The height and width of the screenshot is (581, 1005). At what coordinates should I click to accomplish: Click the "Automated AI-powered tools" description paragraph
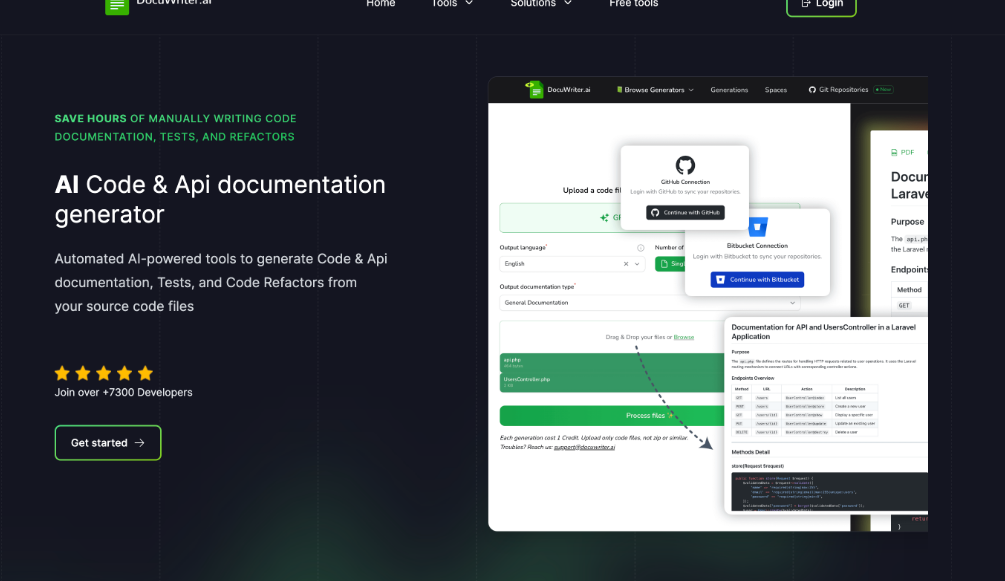[221, 282]
